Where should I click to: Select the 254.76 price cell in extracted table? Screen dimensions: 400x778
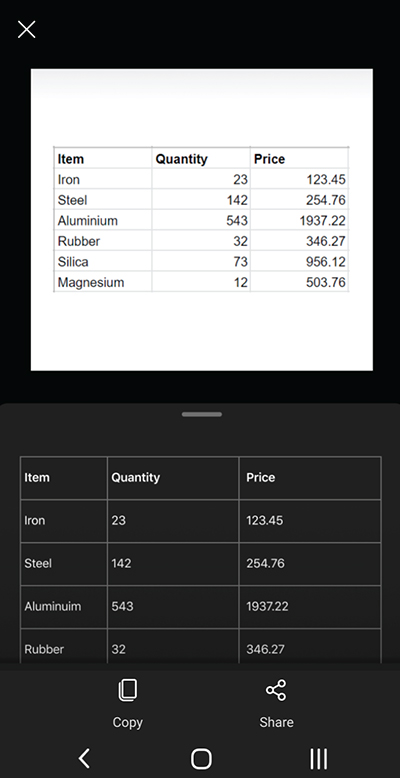[310, 564]
